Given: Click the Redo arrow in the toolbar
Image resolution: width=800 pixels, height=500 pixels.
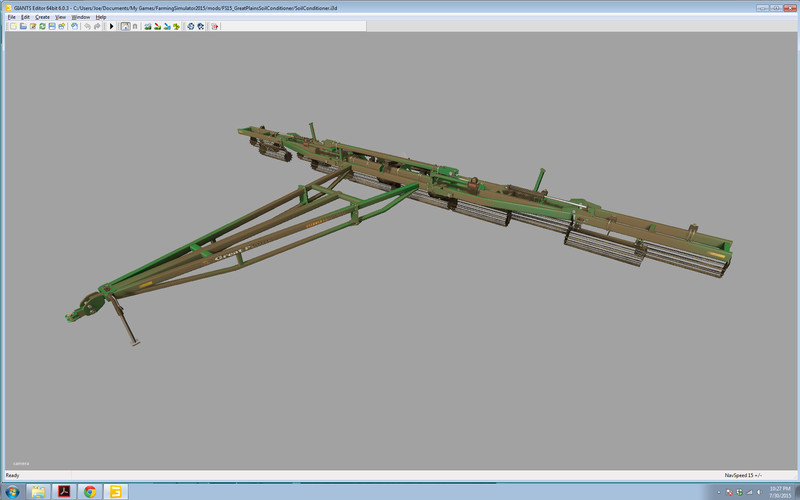Looking at the screenshot, I should tap(96, 26).
